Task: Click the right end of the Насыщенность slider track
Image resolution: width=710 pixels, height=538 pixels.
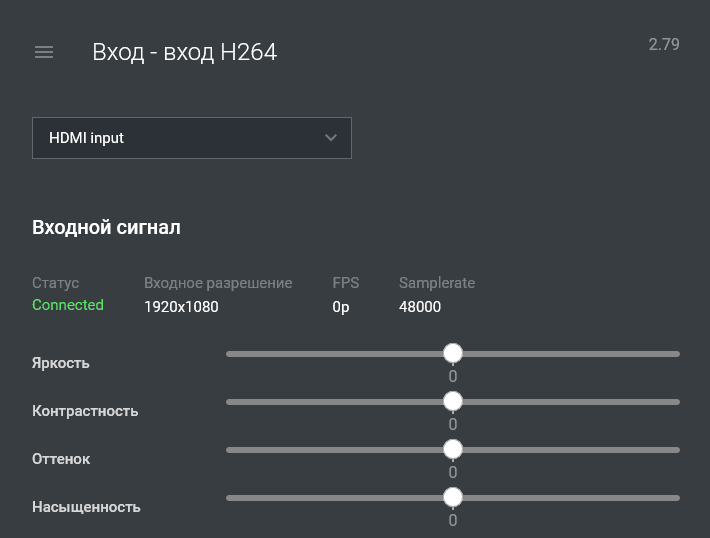Action: tap(676, 498)
